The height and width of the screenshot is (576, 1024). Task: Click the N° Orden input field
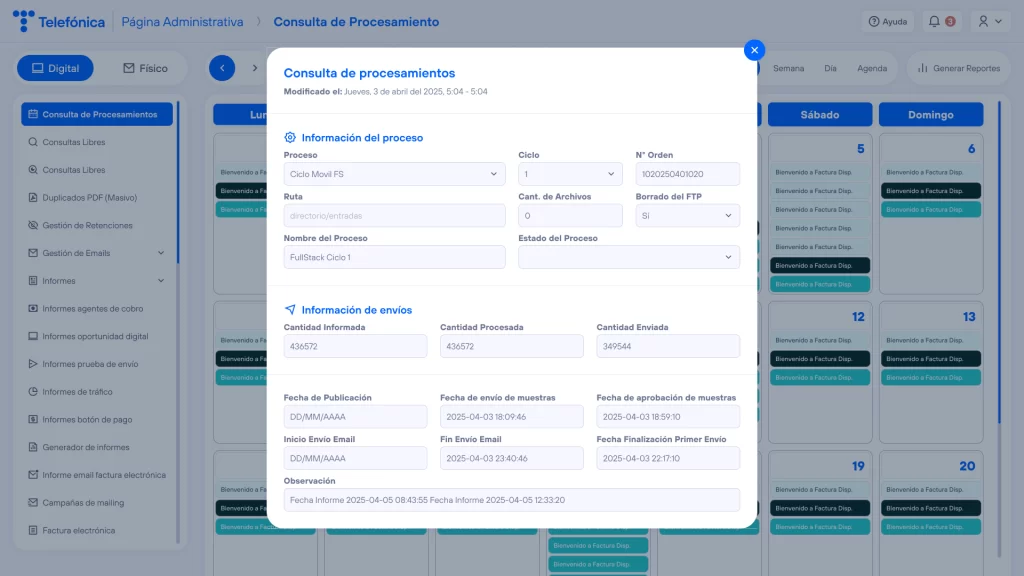[x=687, y=174]
